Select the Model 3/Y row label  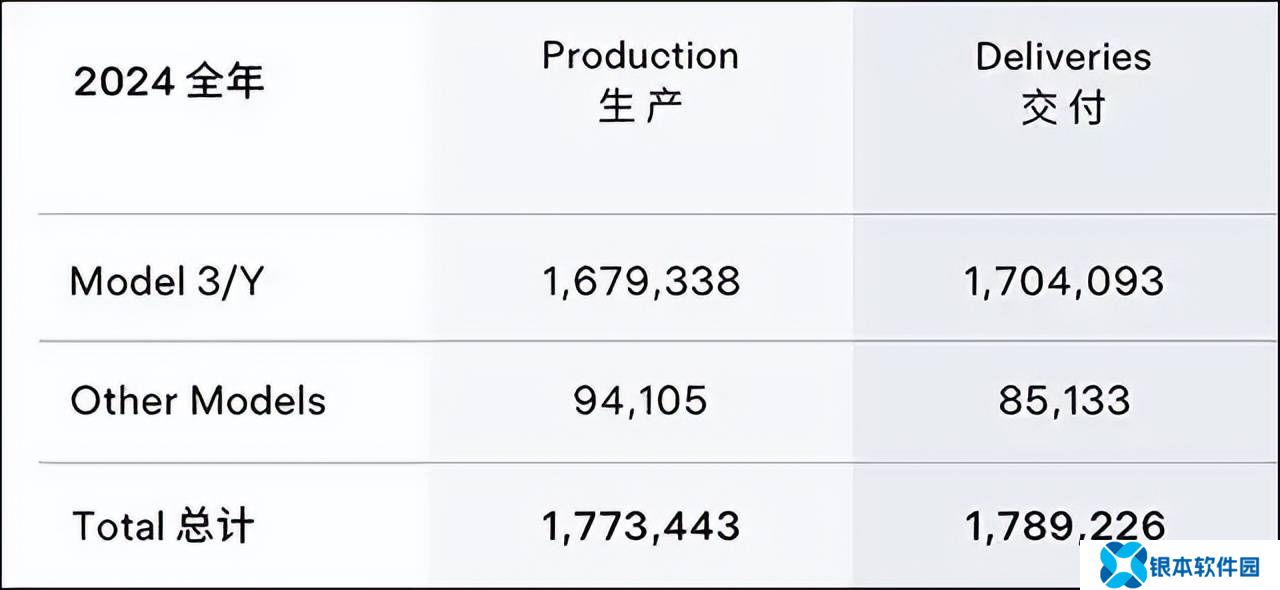click(166, 282)
